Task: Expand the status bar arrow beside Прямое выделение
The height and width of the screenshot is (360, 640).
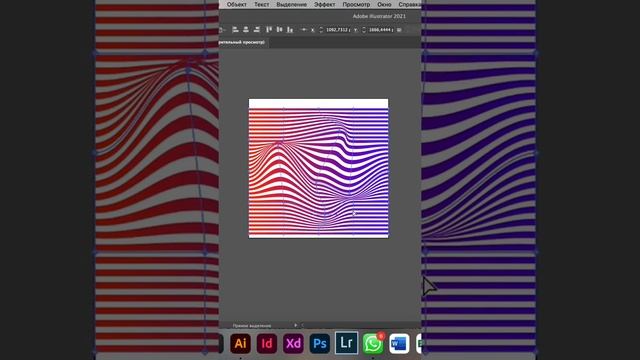Action: click(296, 325)
